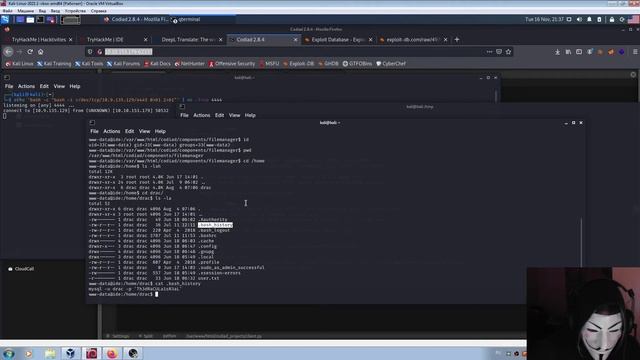Open Firefox page actions three-dot menu
The image size is (640, 360).
tap(489, 52)
